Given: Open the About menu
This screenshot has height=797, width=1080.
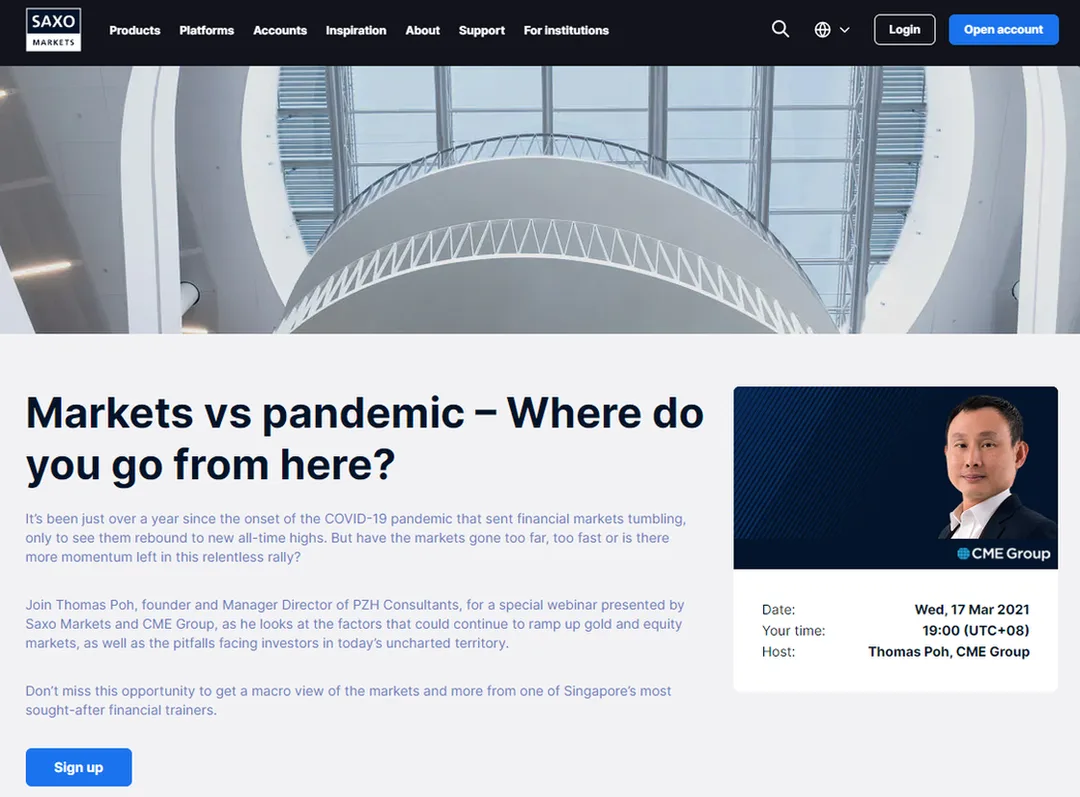Looking at the screenshot, I should (422, 30).
